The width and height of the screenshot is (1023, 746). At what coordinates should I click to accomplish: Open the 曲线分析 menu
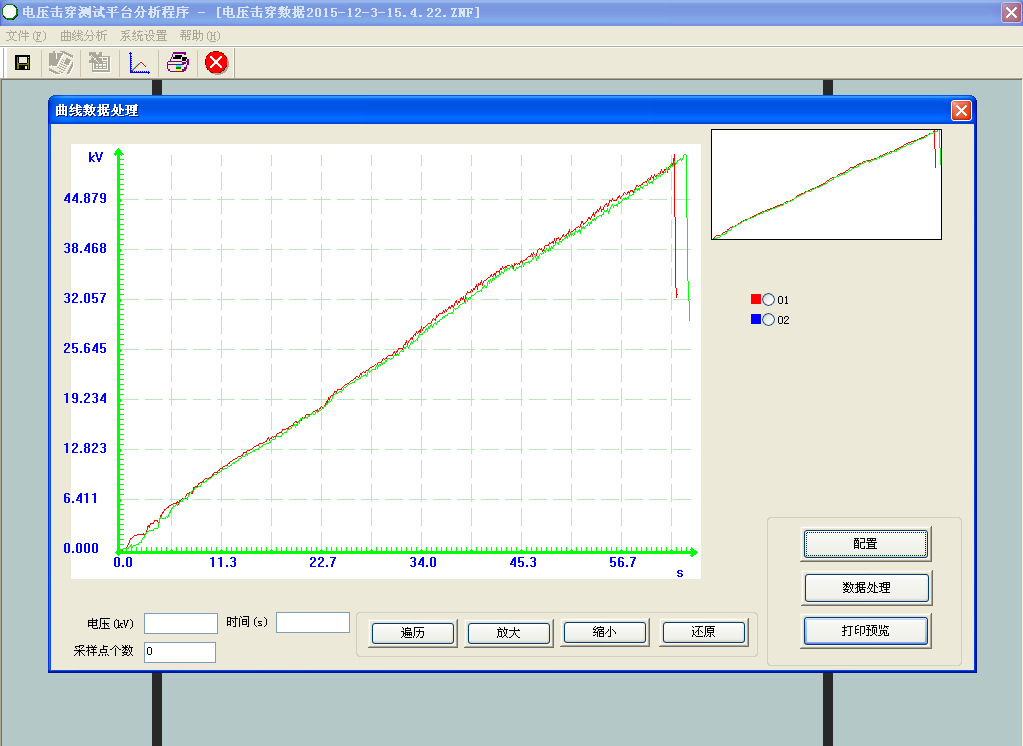coord(84,36)
